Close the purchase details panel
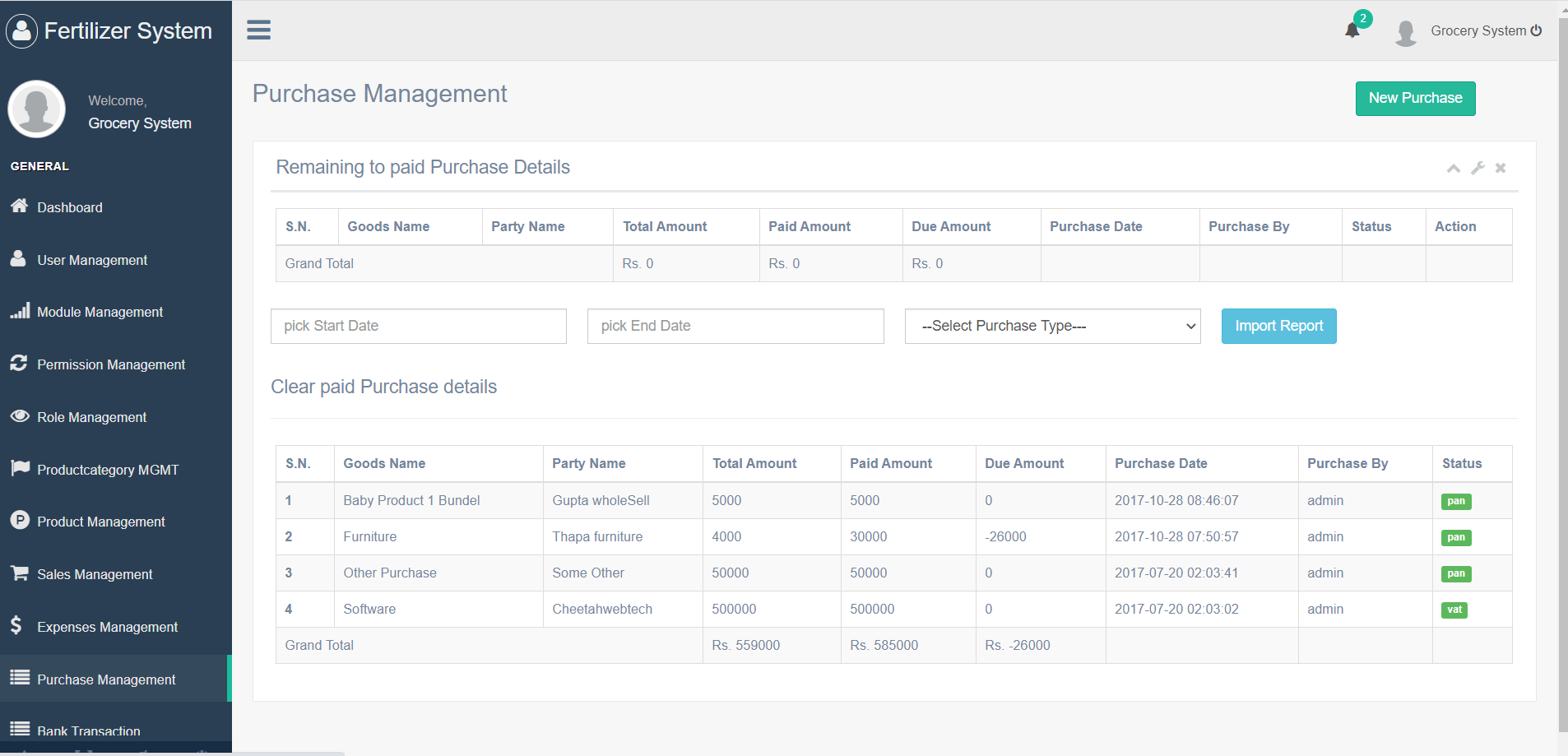 [x=1501, y=168]
